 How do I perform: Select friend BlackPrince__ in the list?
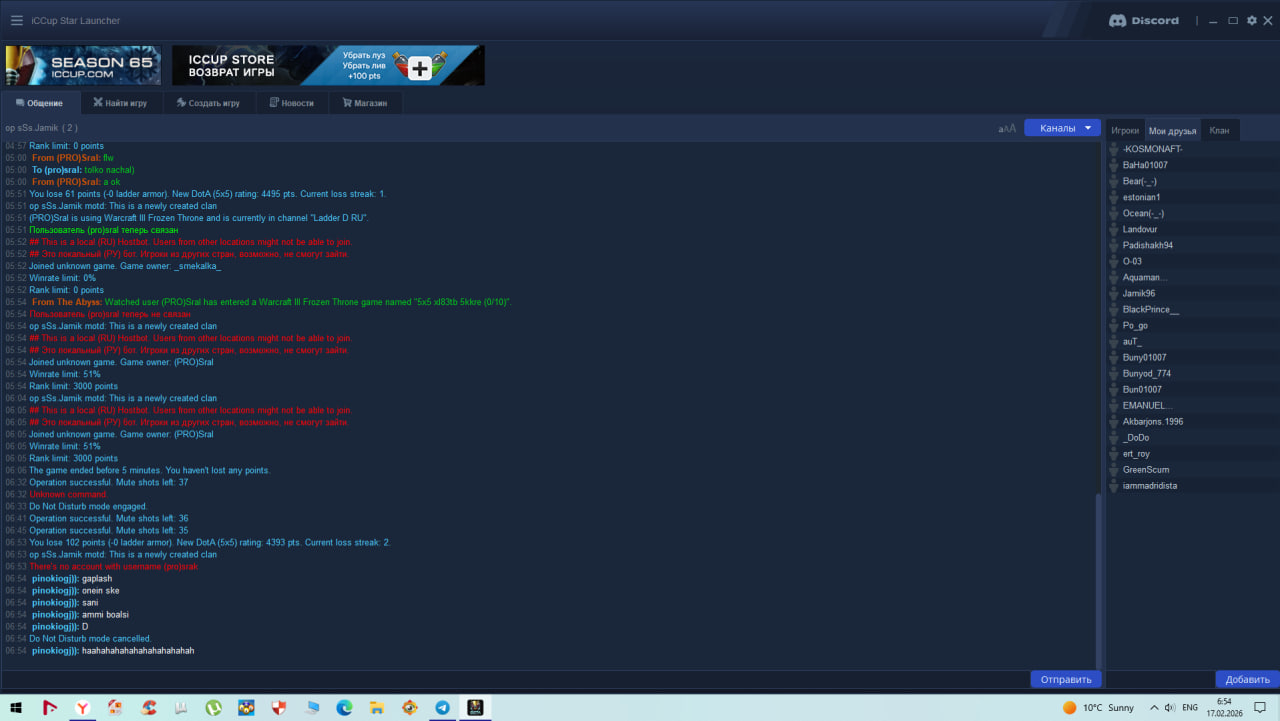coord(1192,309)
